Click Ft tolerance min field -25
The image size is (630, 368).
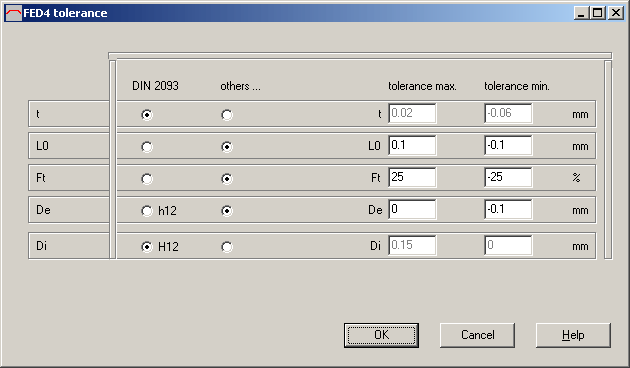(508, 177)
